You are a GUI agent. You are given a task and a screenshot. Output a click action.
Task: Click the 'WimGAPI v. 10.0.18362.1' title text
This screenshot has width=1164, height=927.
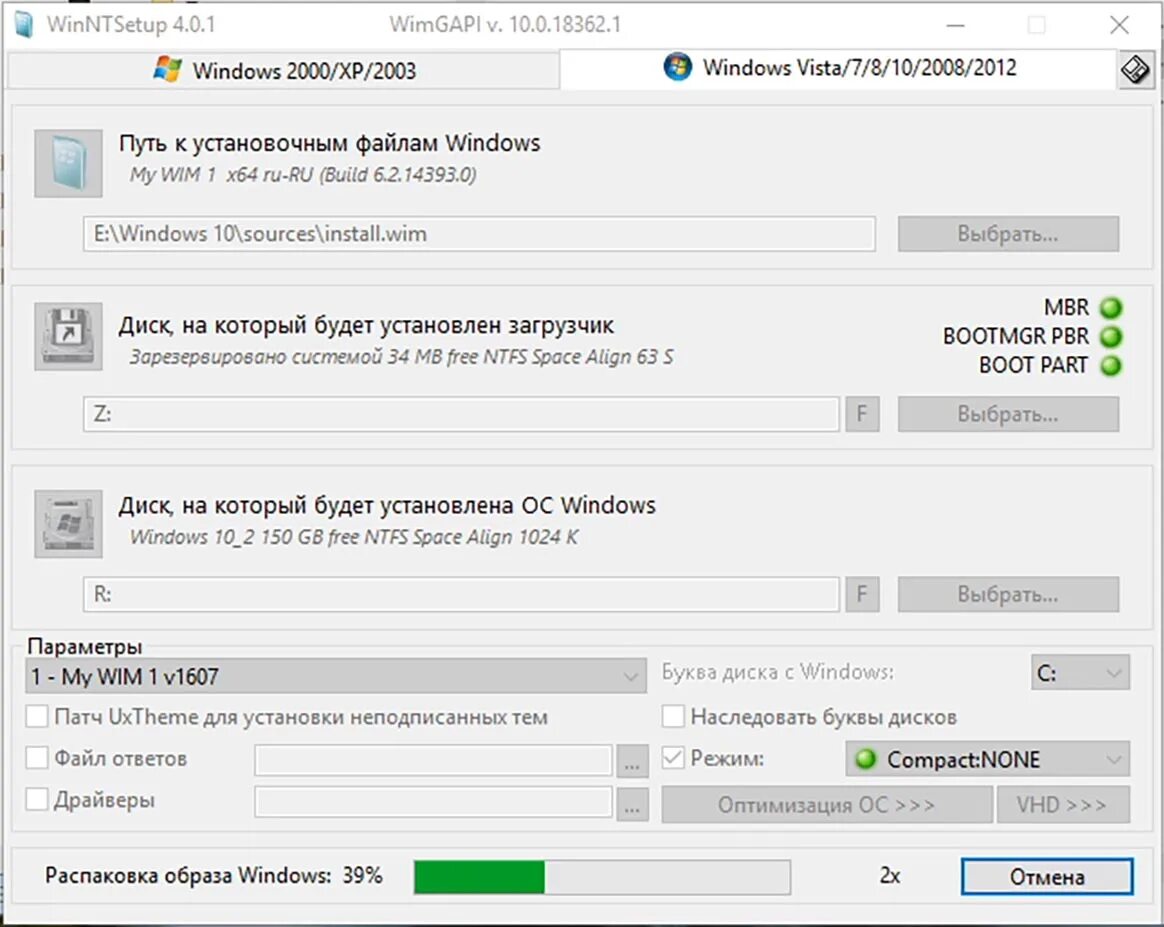(x=505, y=24)
